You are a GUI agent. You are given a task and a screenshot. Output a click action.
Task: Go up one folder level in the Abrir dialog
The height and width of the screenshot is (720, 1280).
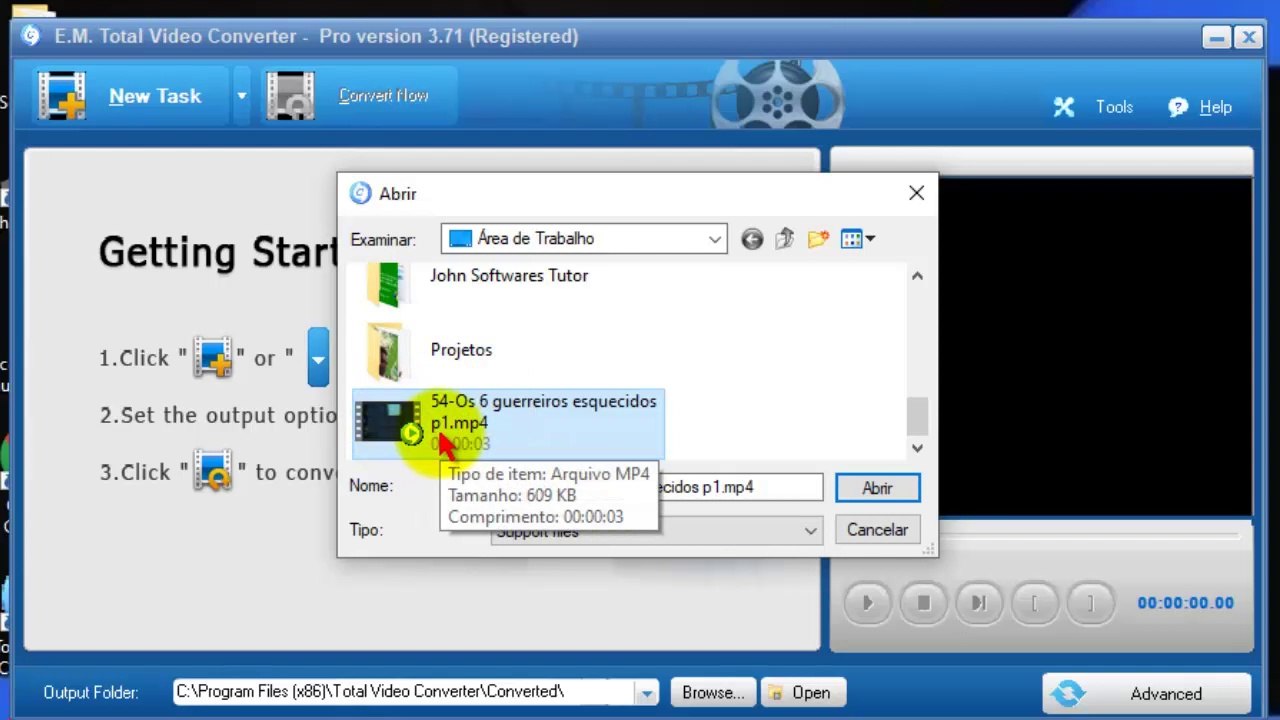[x=785, y=239]
